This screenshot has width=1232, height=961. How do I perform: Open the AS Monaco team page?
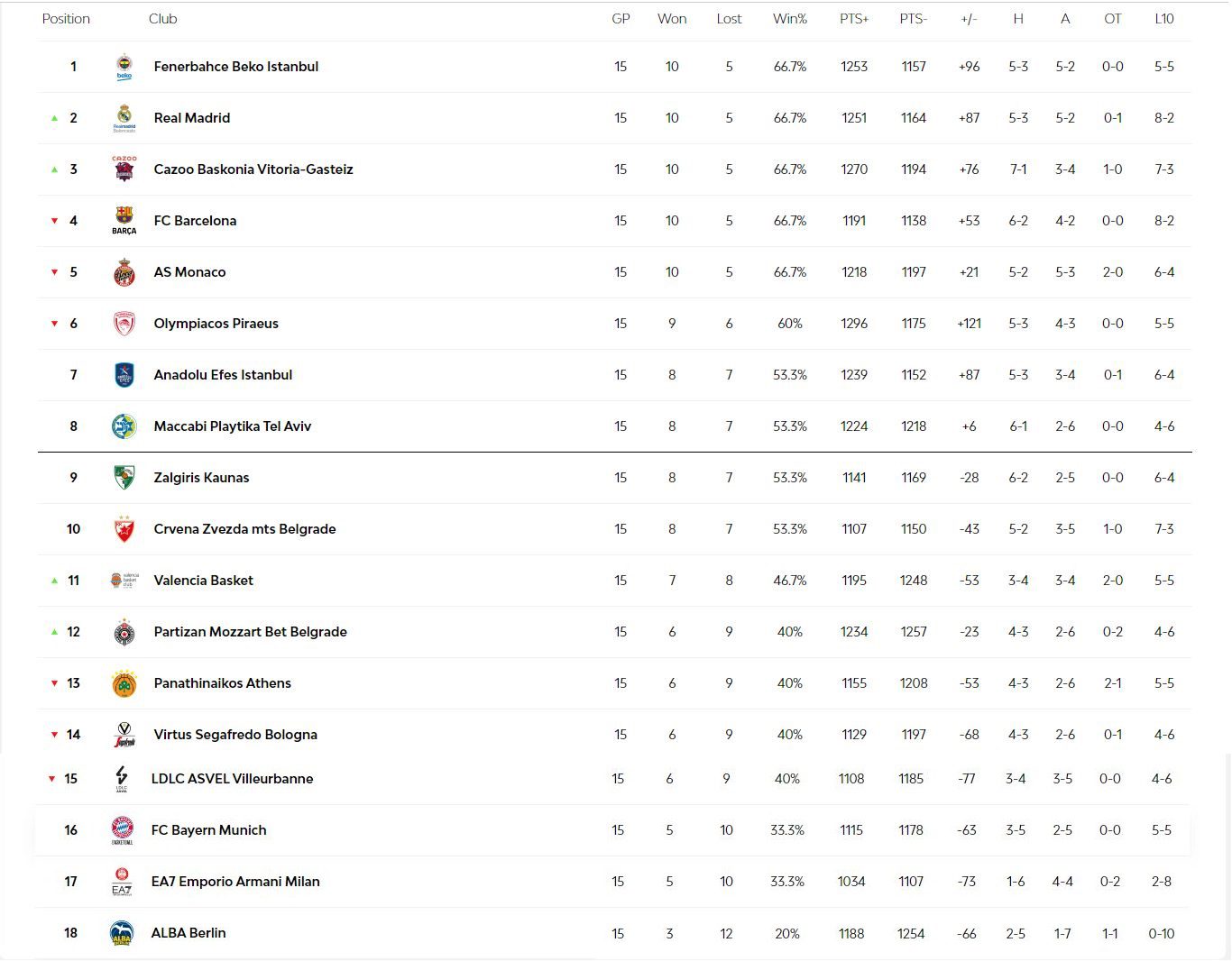coord(189,272)
